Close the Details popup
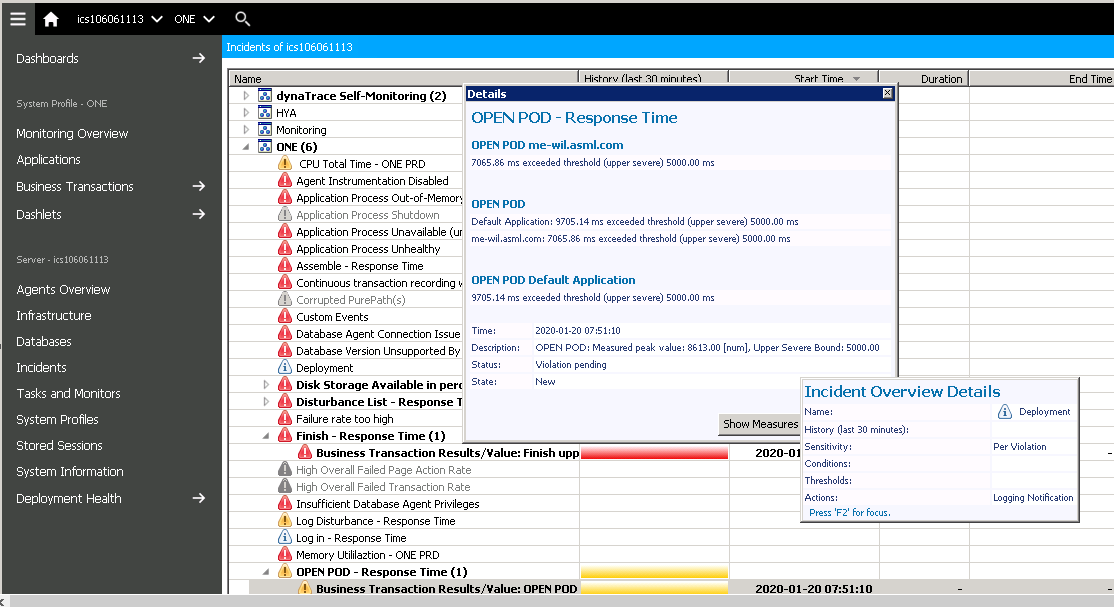 [x=887, y=93]
